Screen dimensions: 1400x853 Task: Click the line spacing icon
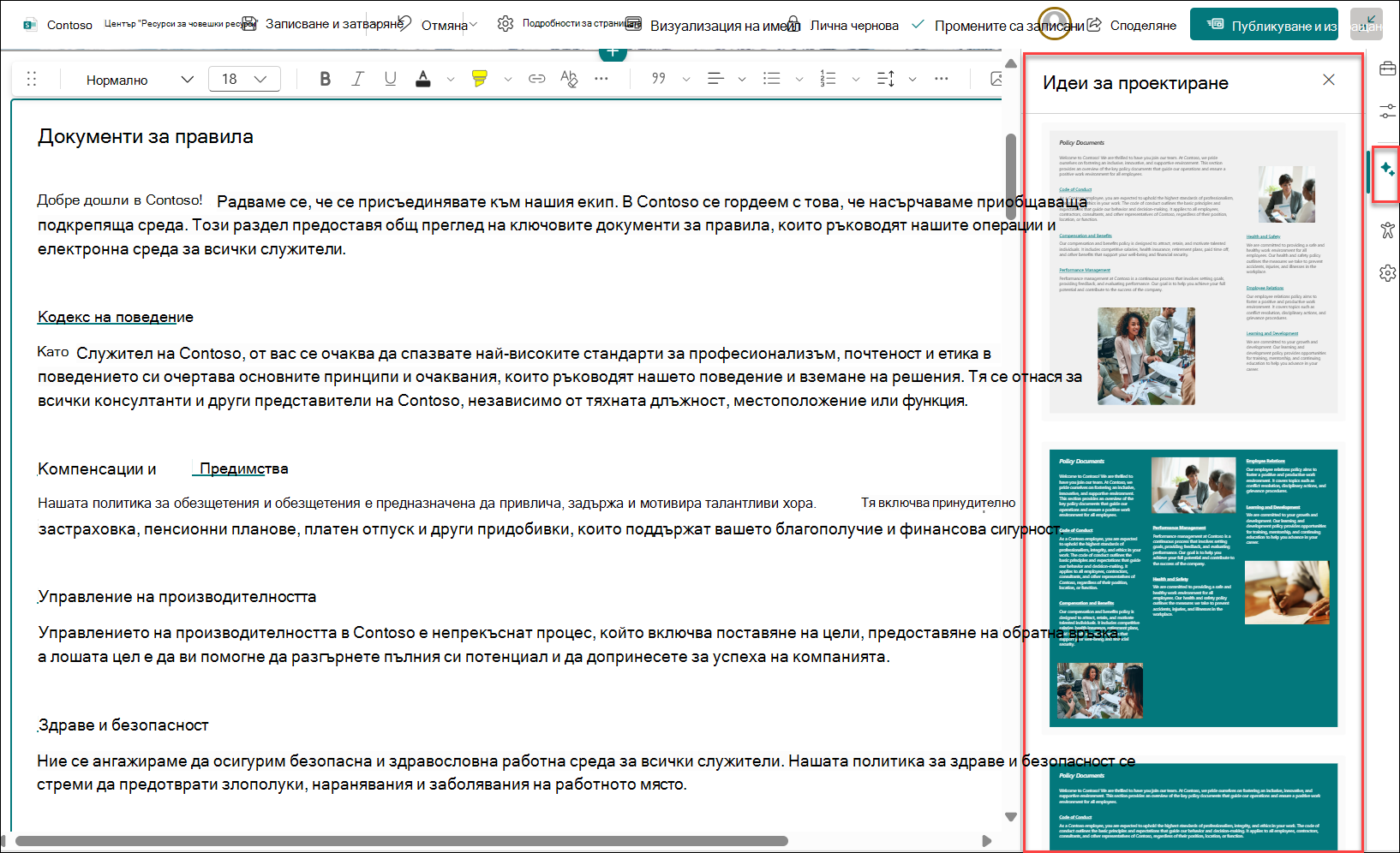click(x=886, y=79)
